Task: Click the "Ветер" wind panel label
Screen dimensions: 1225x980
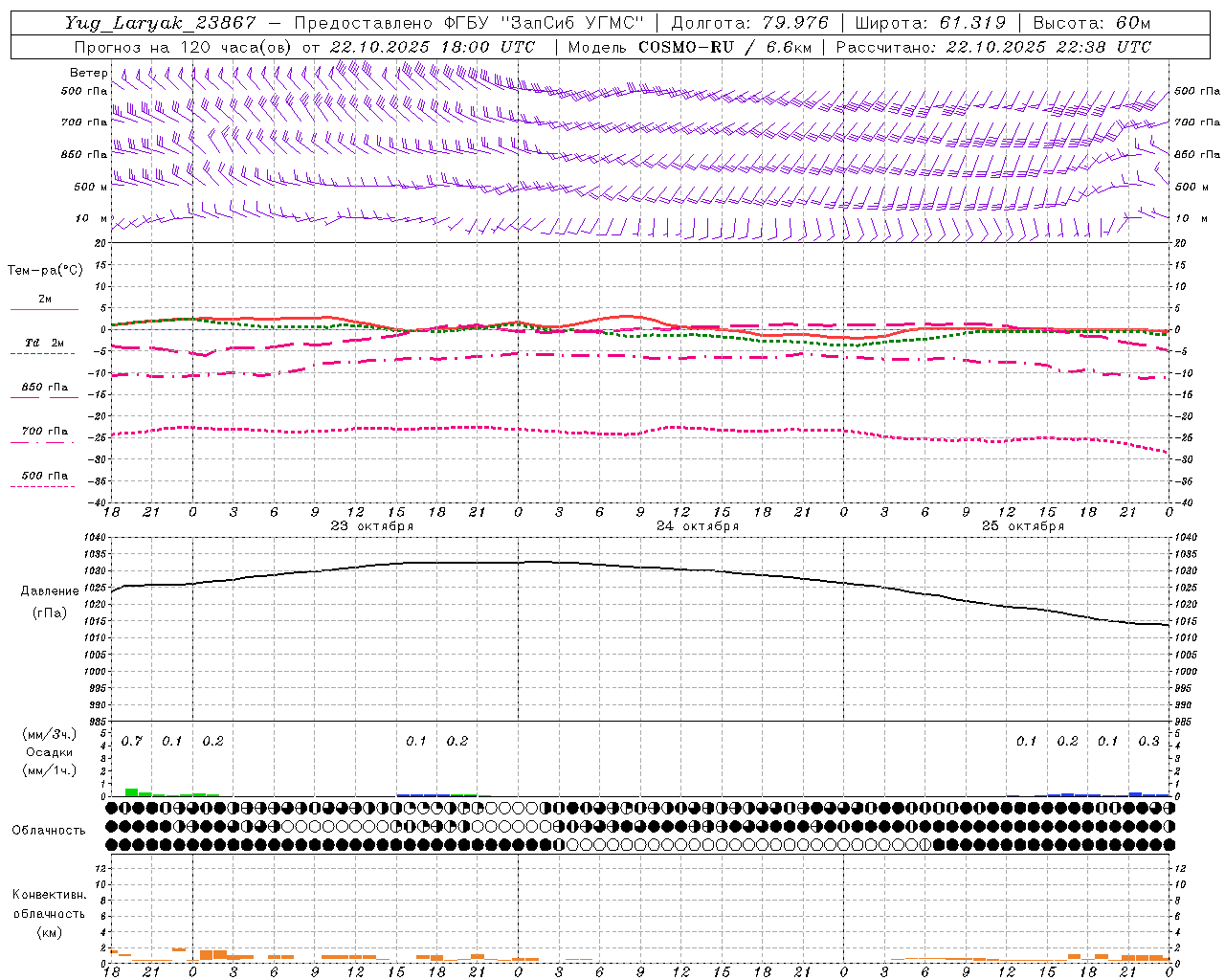Action: 89,73
